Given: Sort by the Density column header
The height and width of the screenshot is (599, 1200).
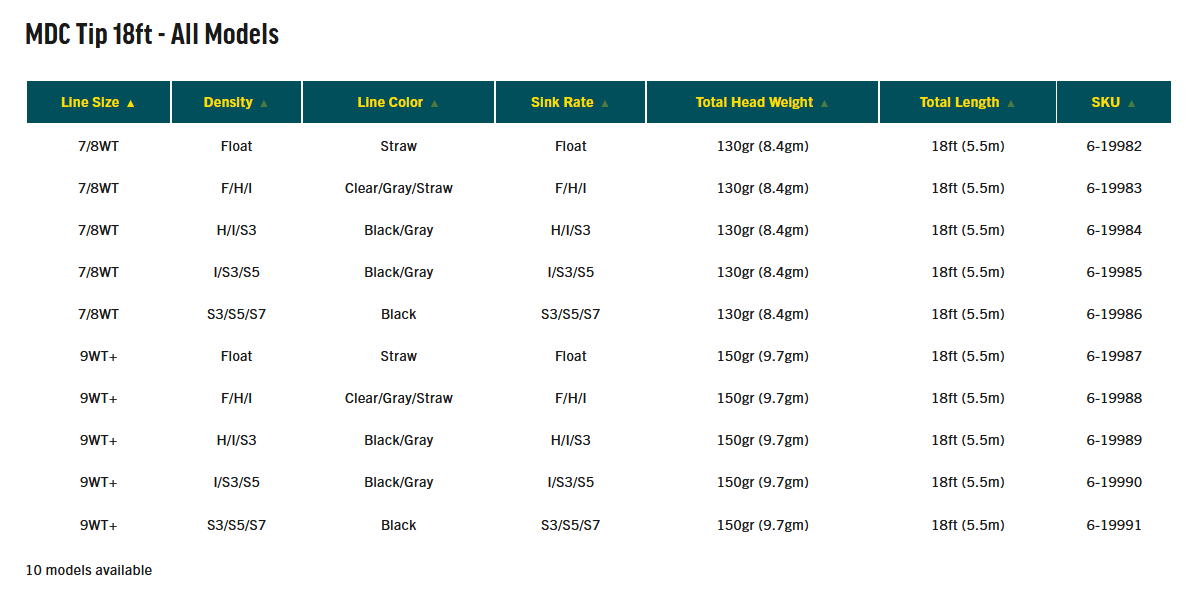Looking at the screenshot, I should coord(228,102).
